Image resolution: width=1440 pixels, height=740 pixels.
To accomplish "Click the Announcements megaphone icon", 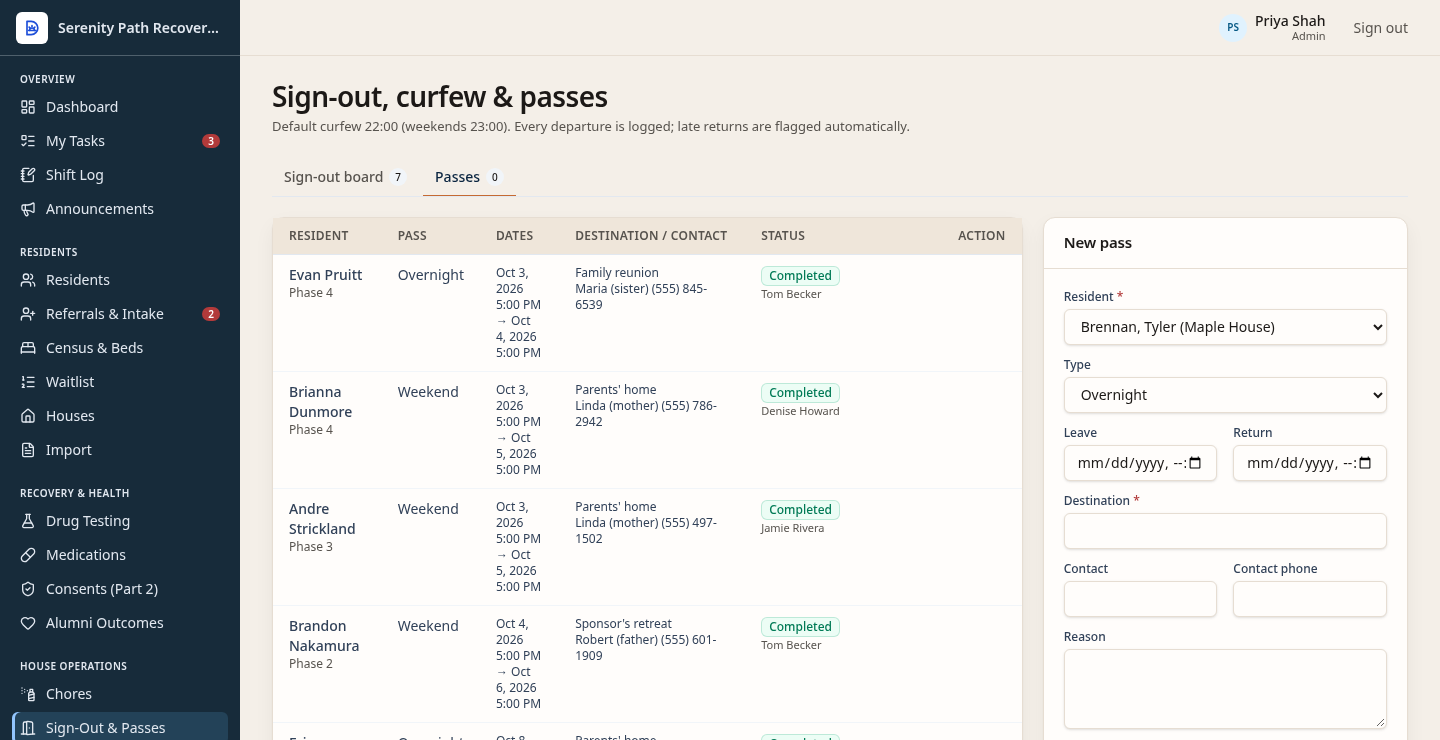I will click(28, 209).
